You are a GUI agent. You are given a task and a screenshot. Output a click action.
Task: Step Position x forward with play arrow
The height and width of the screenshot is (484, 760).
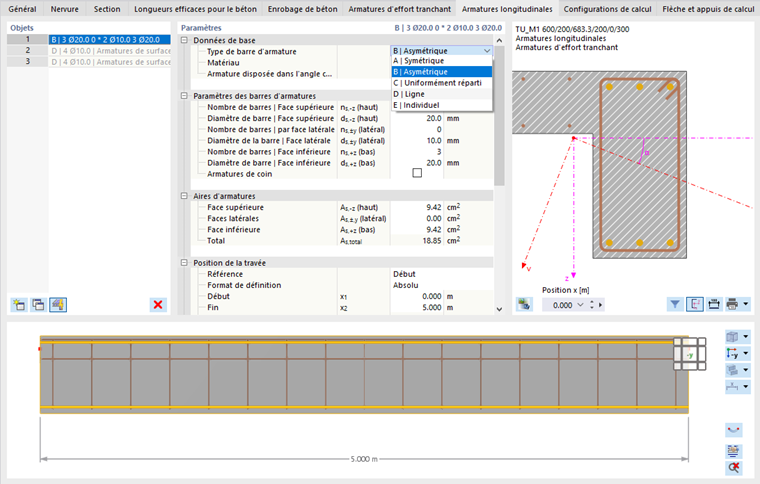[x=601, y=305]
